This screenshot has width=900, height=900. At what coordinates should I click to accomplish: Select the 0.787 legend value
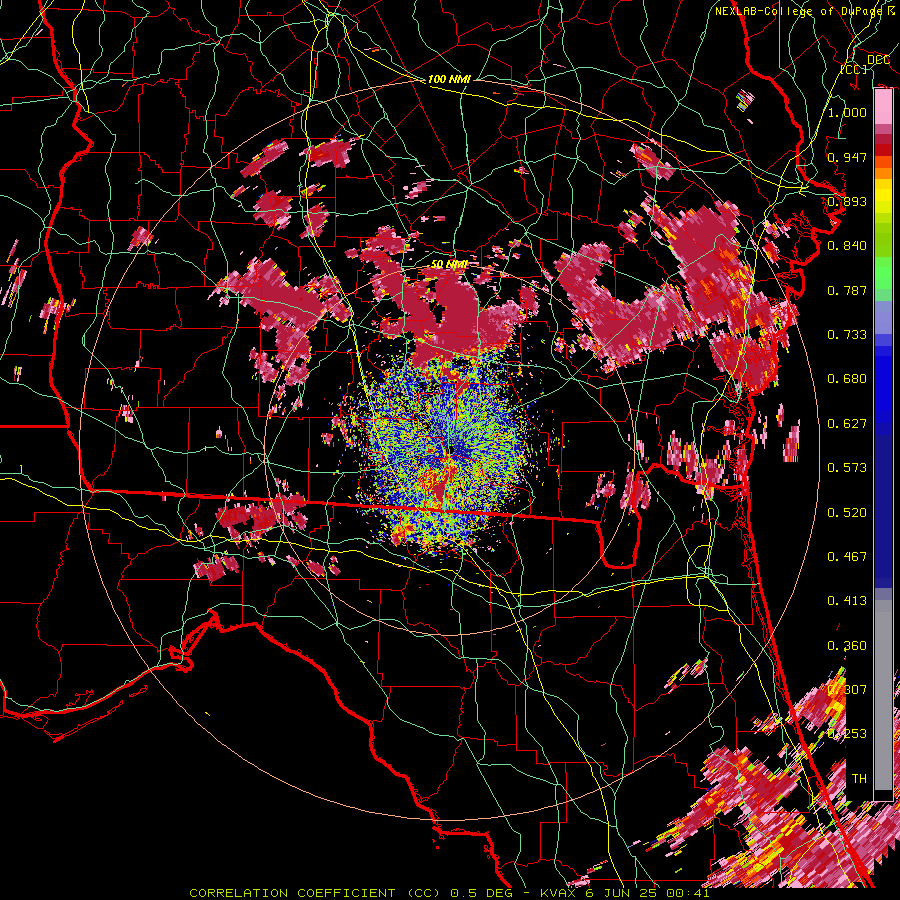point(847,290)
